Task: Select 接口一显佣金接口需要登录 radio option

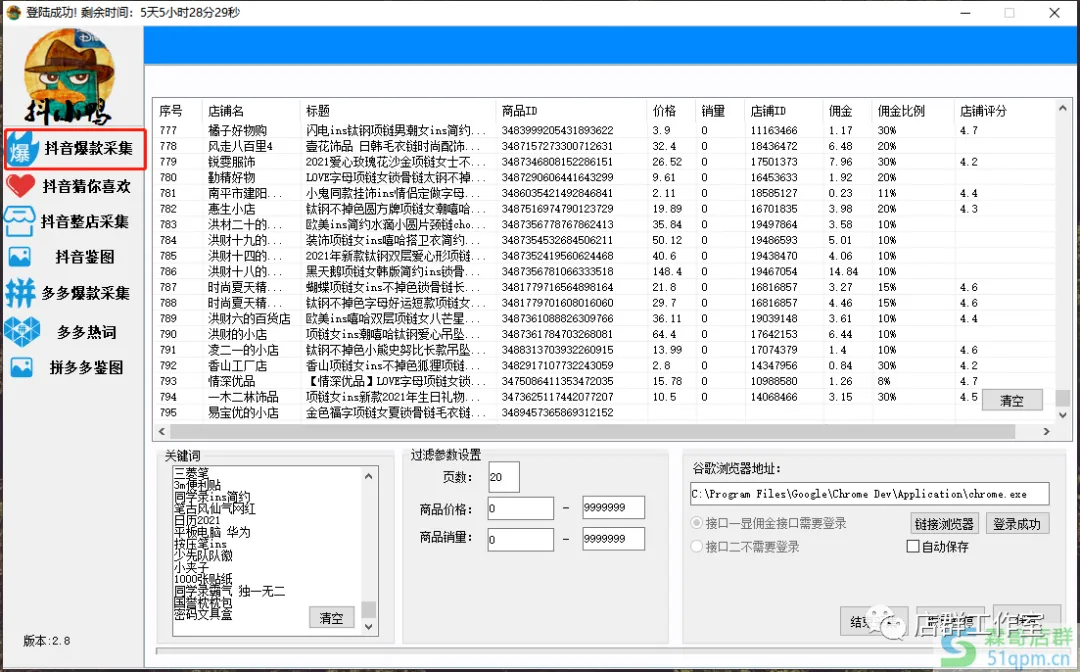Action: point(697,523)
